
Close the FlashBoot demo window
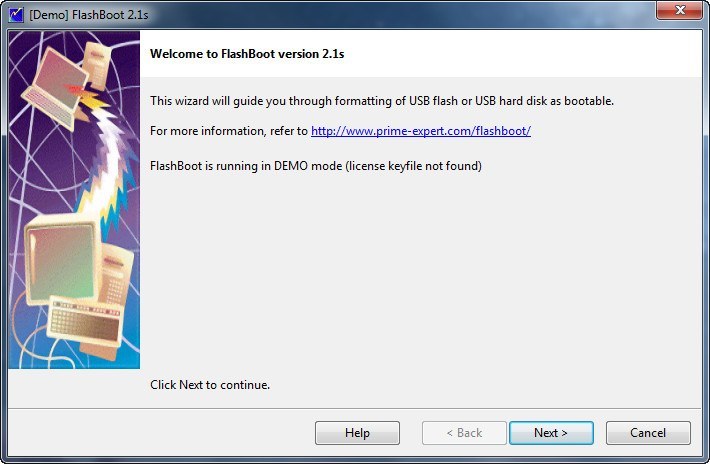tap(681, 12)
